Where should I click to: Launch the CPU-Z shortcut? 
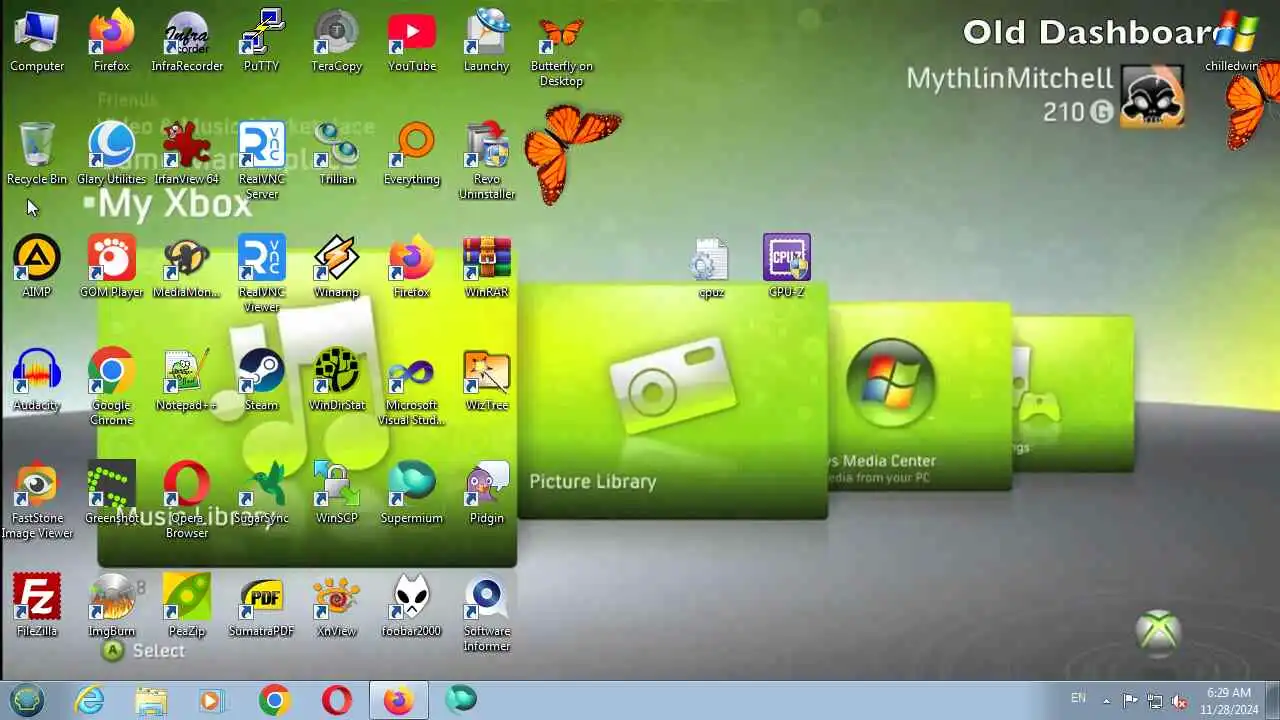coord(787,267)
